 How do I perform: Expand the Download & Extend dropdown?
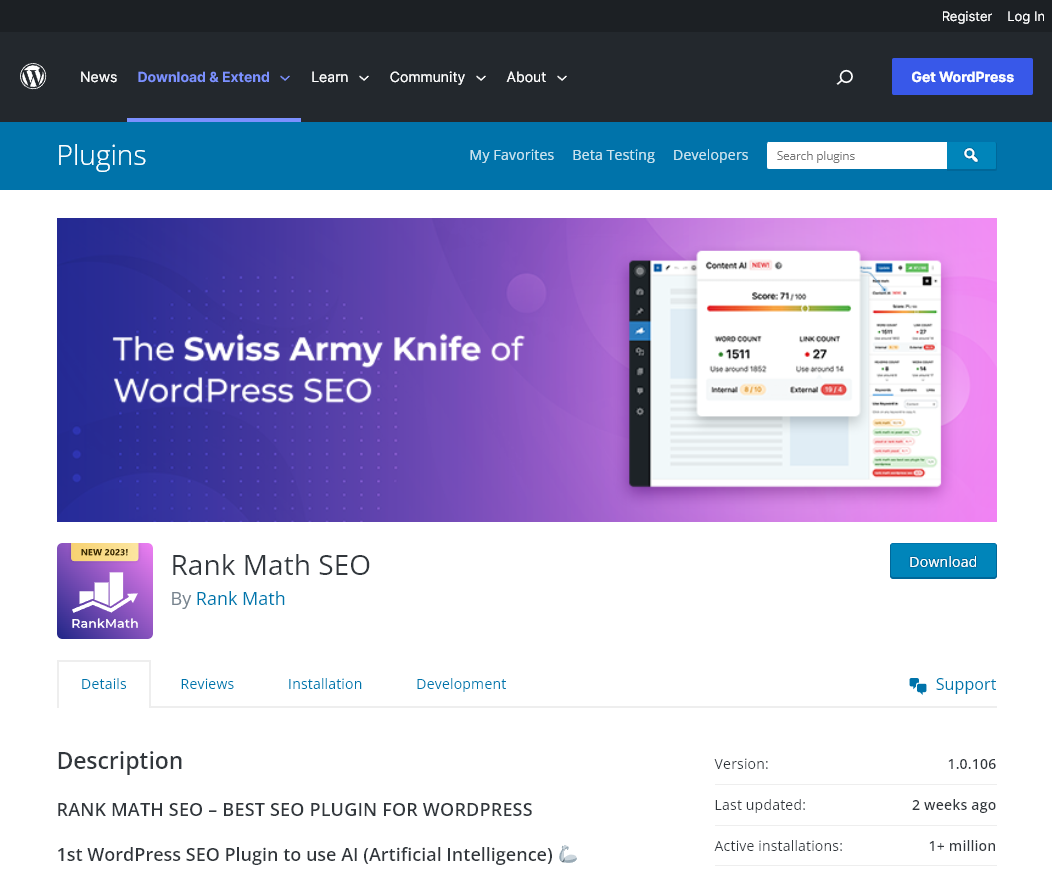(x=213, y=77)
